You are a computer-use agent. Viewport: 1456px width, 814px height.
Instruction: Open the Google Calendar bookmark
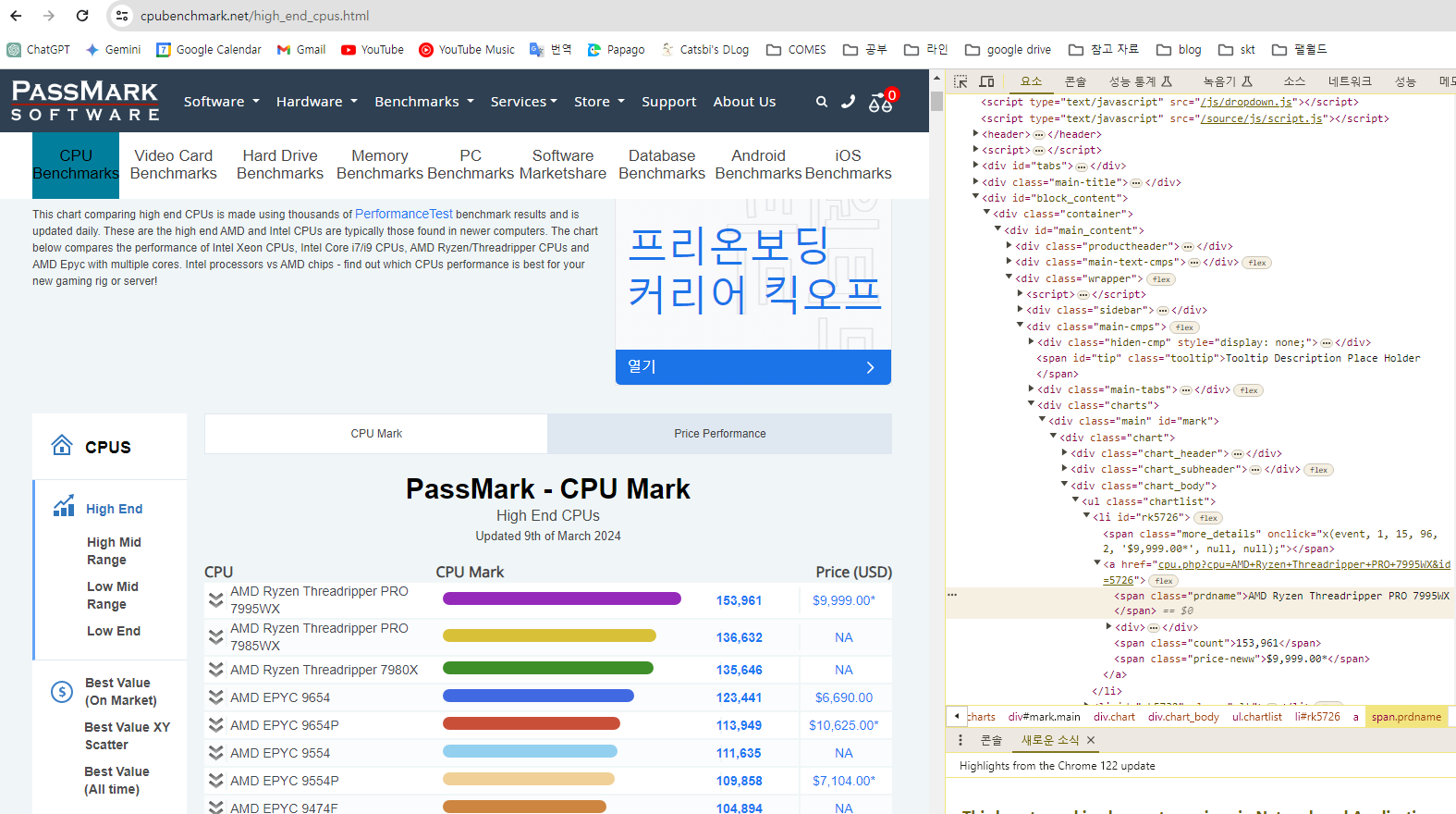[208, 50]
